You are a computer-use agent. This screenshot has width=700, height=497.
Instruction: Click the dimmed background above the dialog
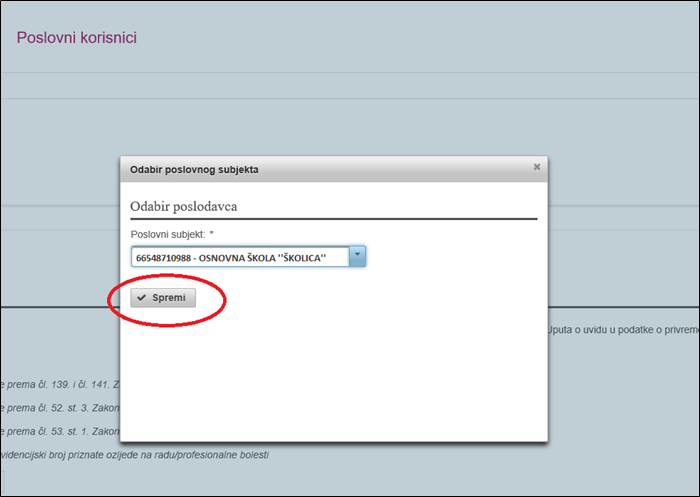click(x=350, y=110)
